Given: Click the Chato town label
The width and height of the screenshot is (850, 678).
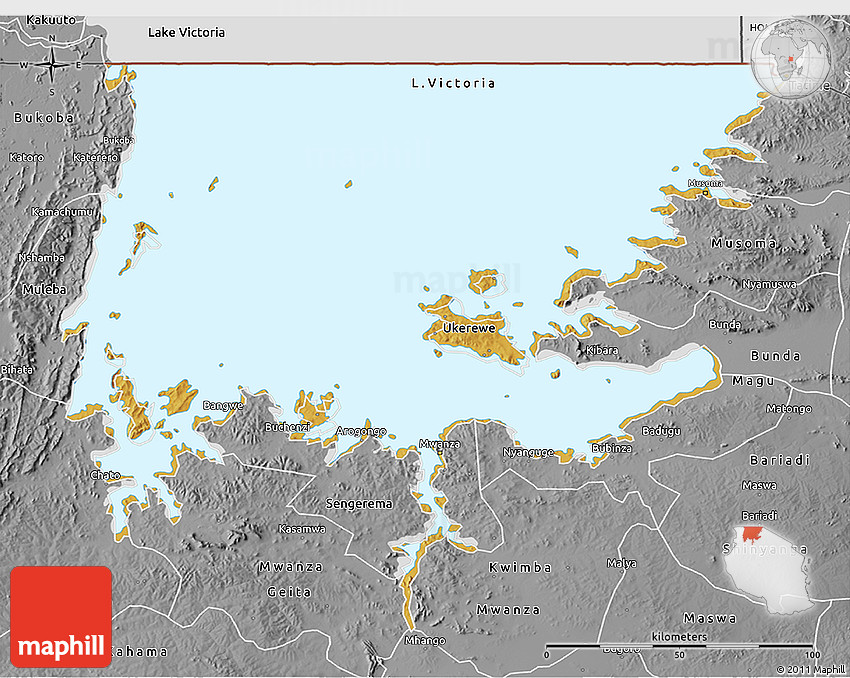Looking at the screenshot, I should (x=105, y=475).
